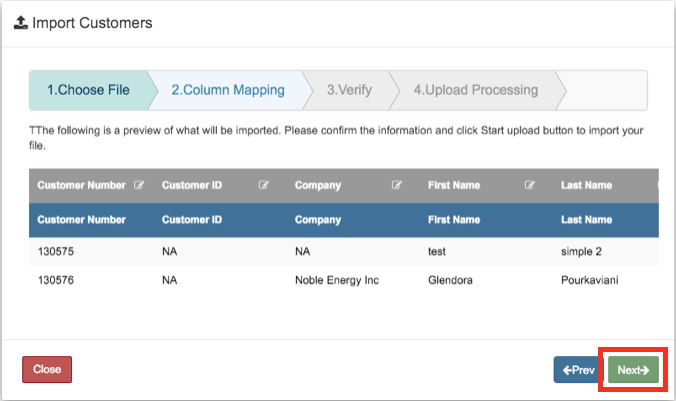
Task: Click the 'test' first name cell
Action: (x=438, y=253)
